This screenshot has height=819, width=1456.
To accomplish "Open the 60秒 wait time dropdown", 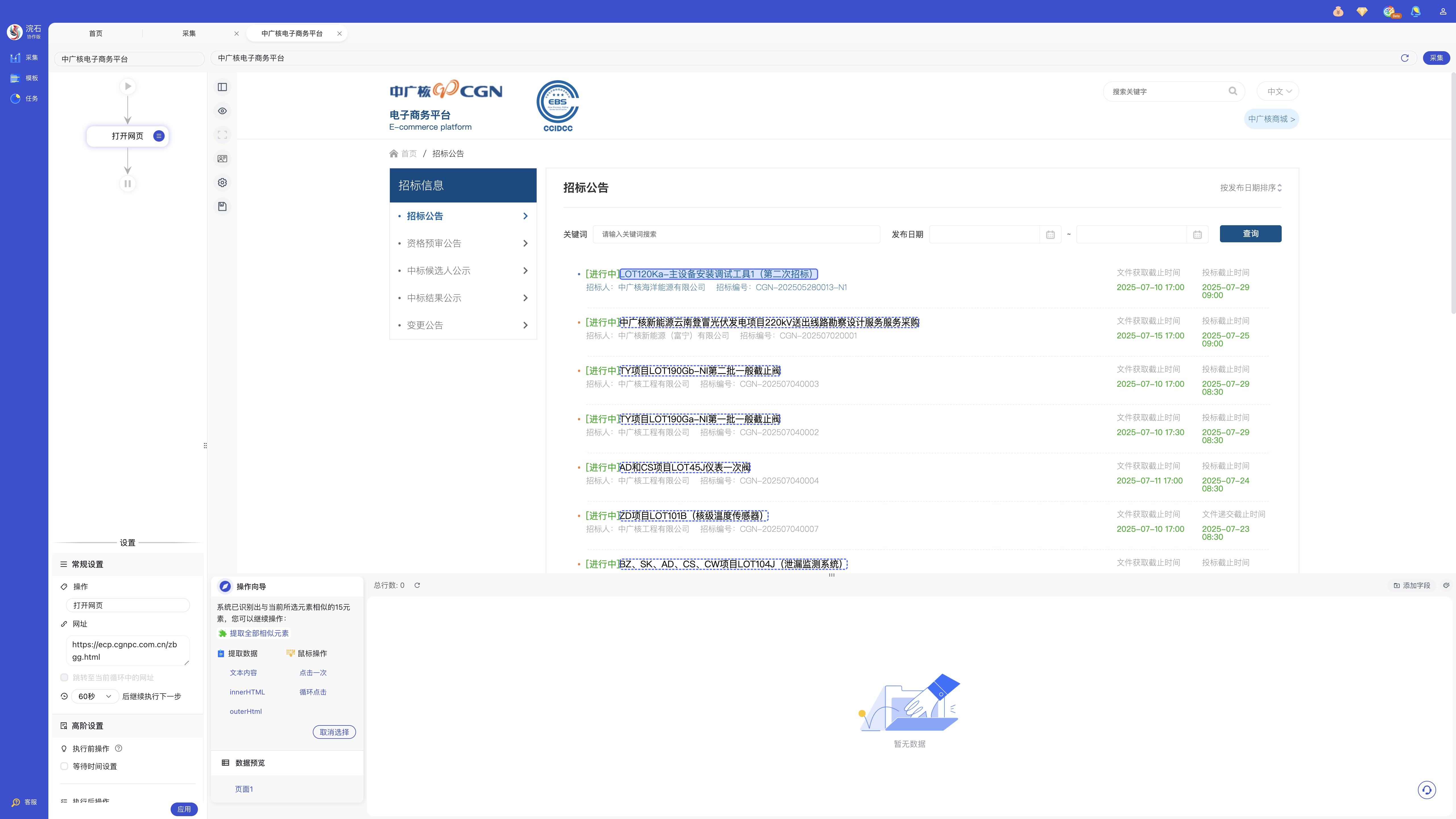I will tap(95, 696).
